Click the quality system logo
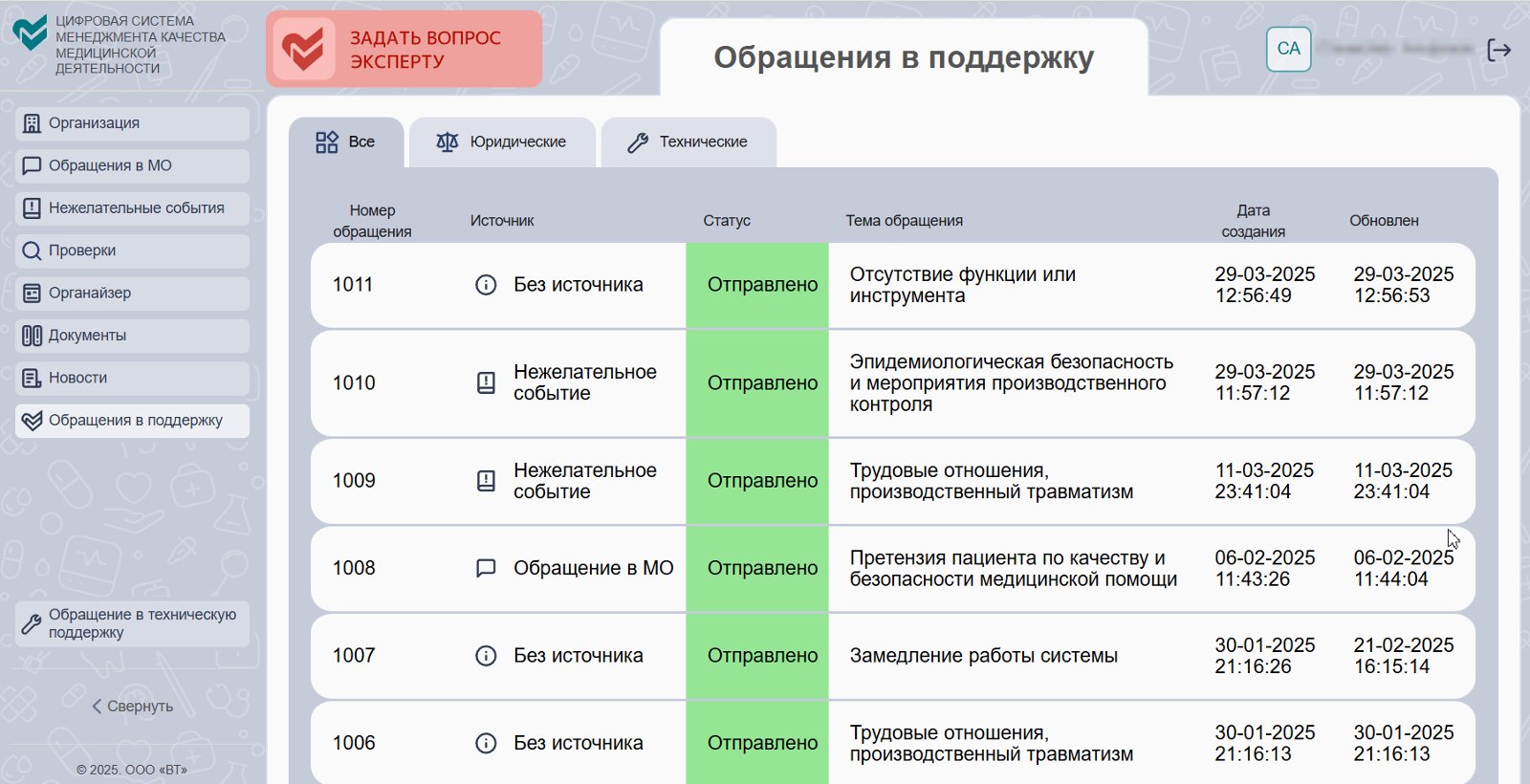1530x784 pixels. point(30,32)
